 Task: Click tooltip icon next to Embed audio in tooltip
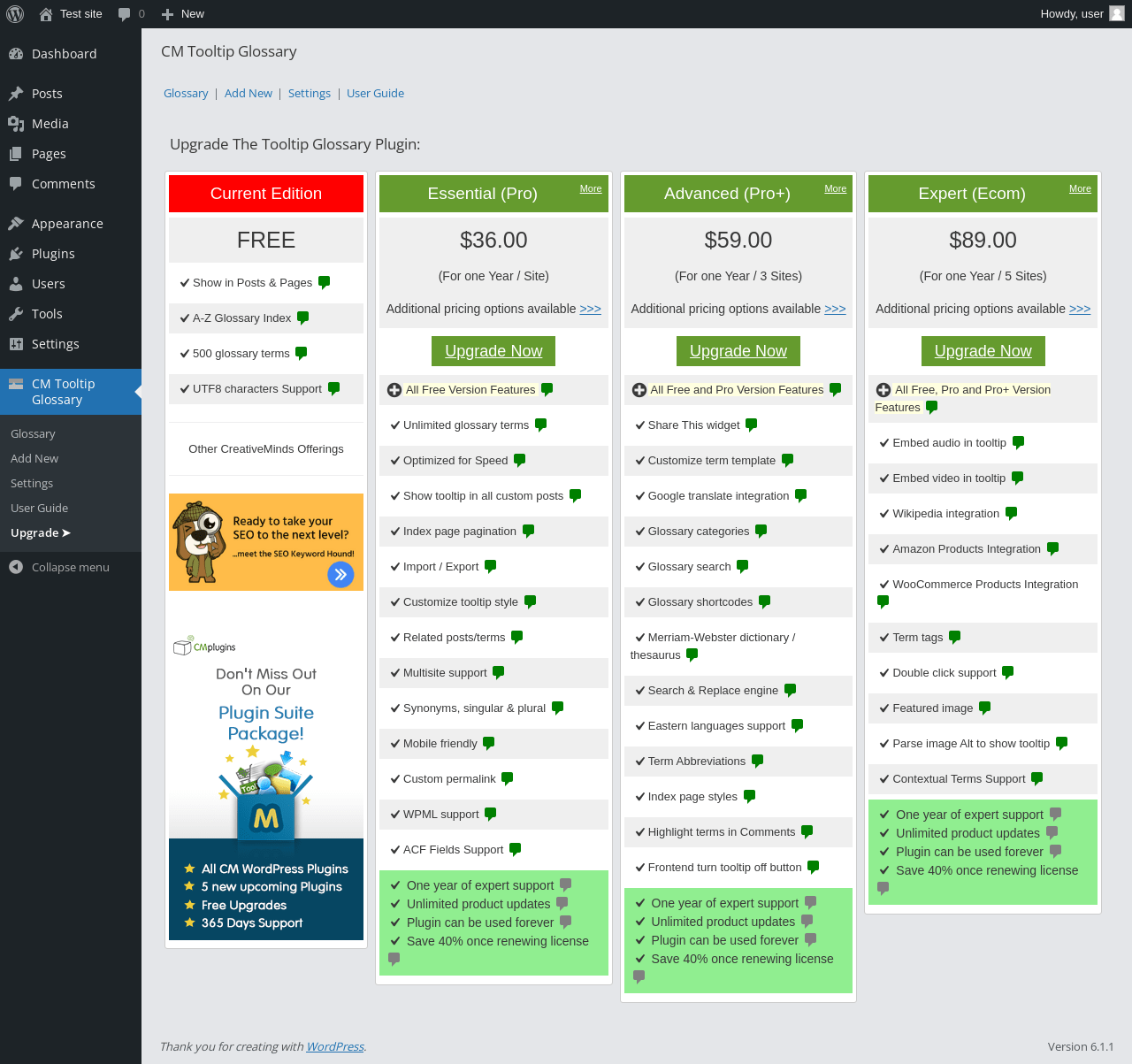[x=1018, y=443]
